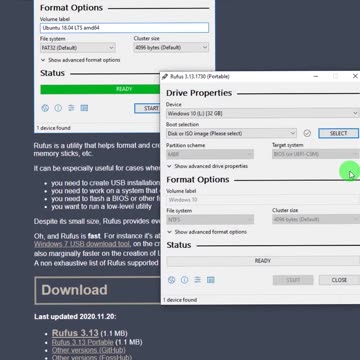The height and width of the screenshot is (360, 360).
Task: Open the Other versions (GitHub) link
Action: click(88, 350)
